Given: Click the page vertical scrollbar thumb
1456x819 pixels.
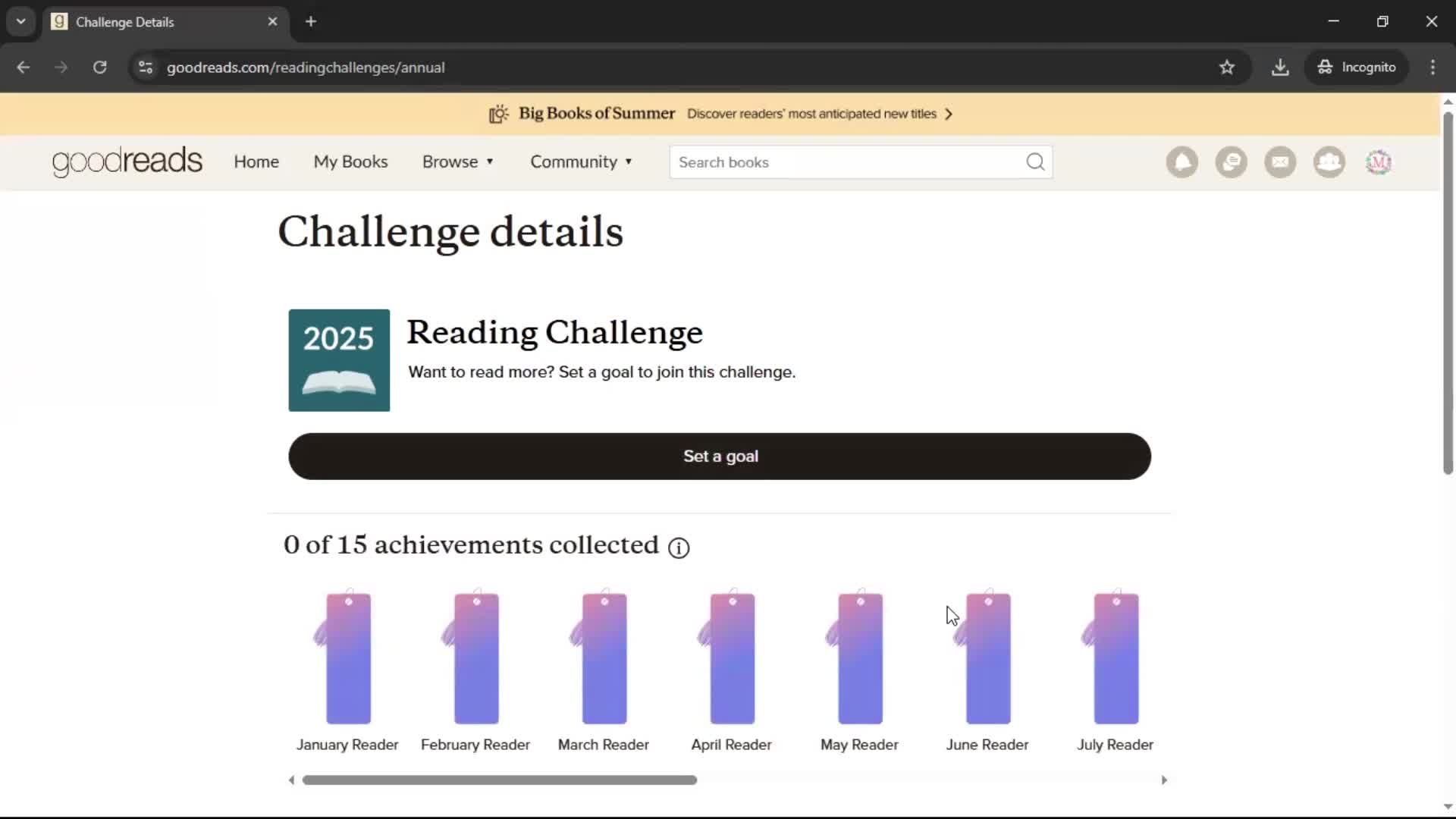Looking at the screenshot, I should coord(1448,293).
